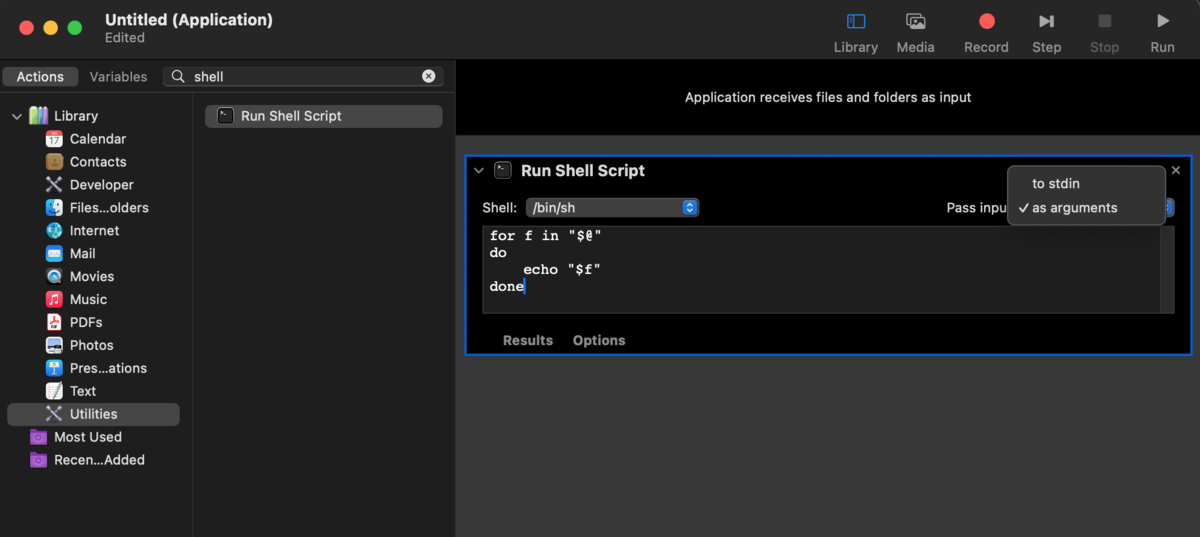Click the Stop workflow button
This screenshot has height=537, width=1200.
(1104, 21)
